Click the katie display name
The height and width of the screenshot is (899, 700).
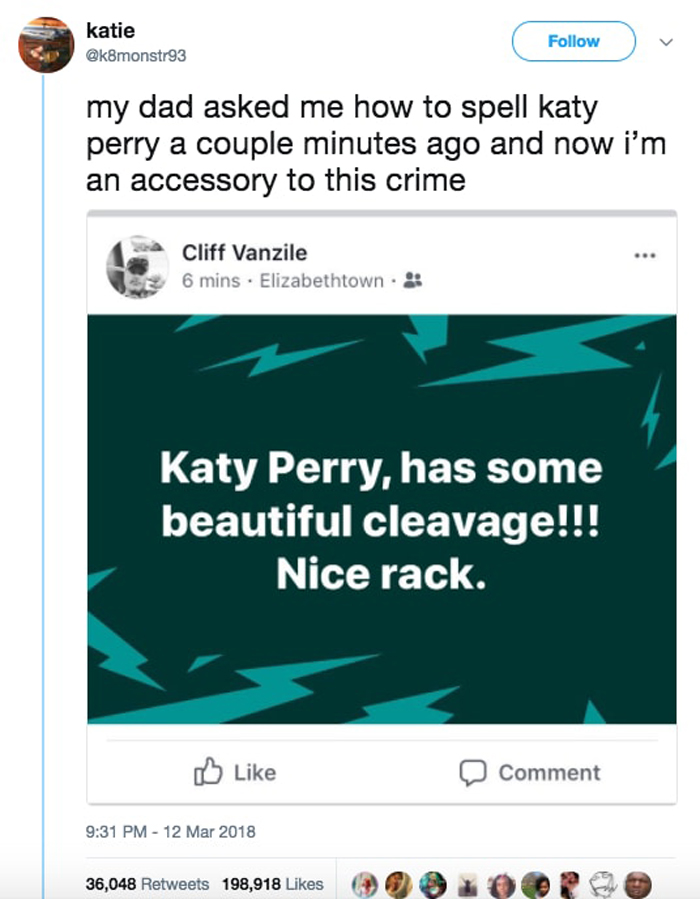pyautogui.click(x=110, y=32)
